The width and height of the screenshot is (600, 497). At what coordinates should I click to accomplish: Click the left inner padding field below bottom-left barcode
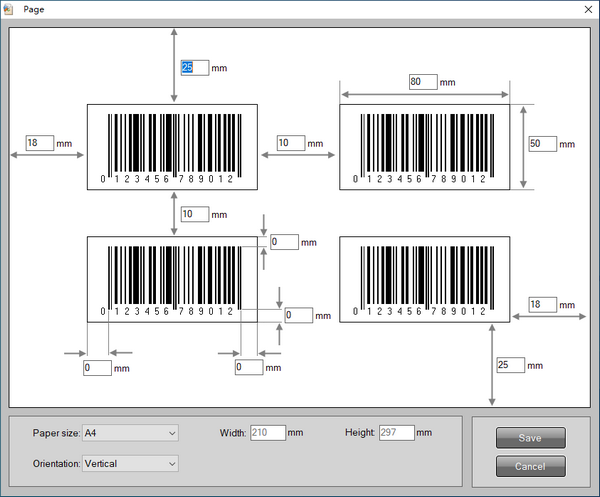97,368
